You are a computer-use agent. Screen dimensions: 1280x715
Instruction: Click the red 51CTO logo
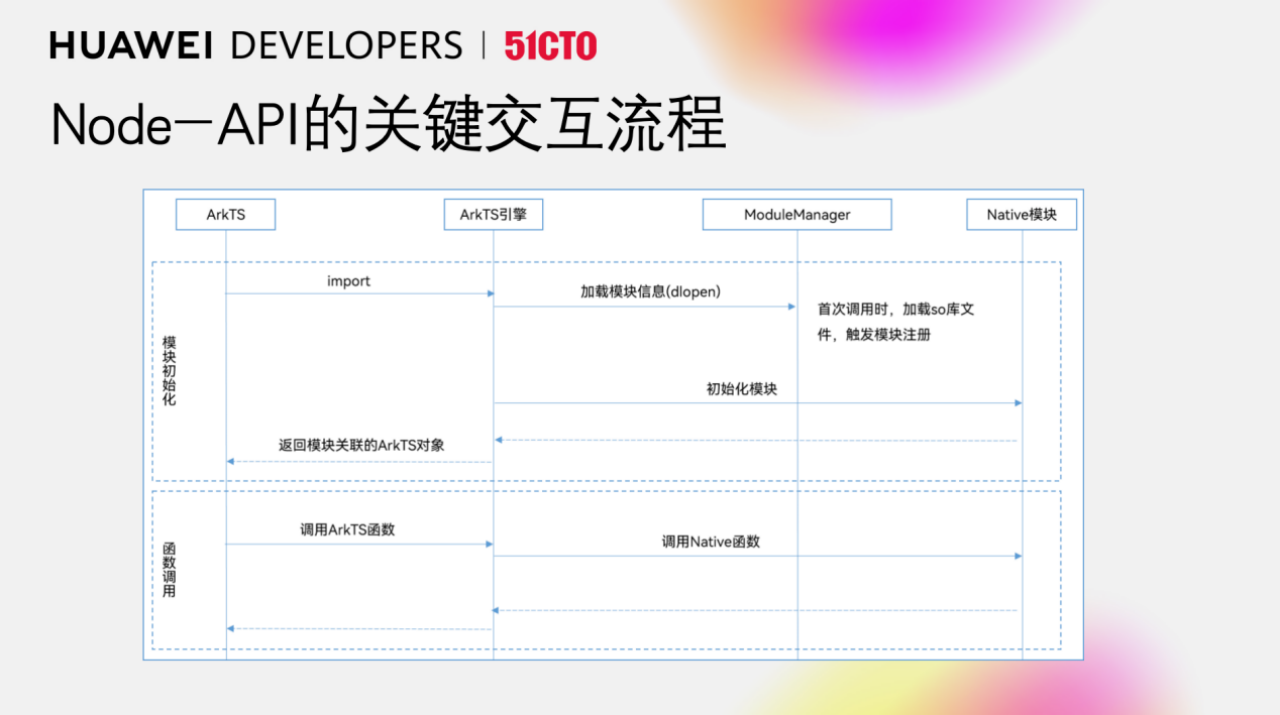tap(550, 46)
